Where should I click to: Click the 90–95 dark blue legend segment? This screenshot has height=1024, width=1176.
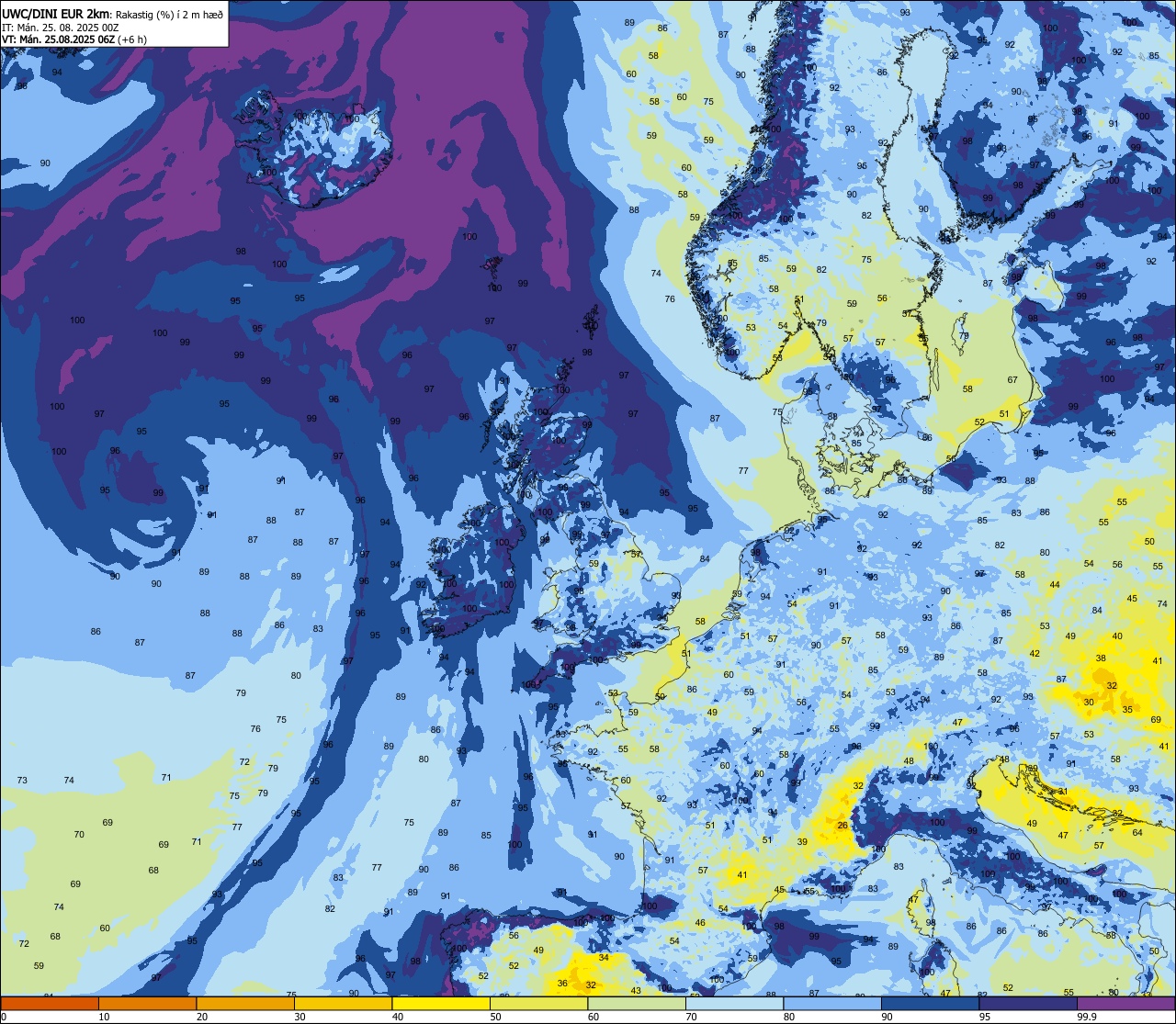(930, 1003)
